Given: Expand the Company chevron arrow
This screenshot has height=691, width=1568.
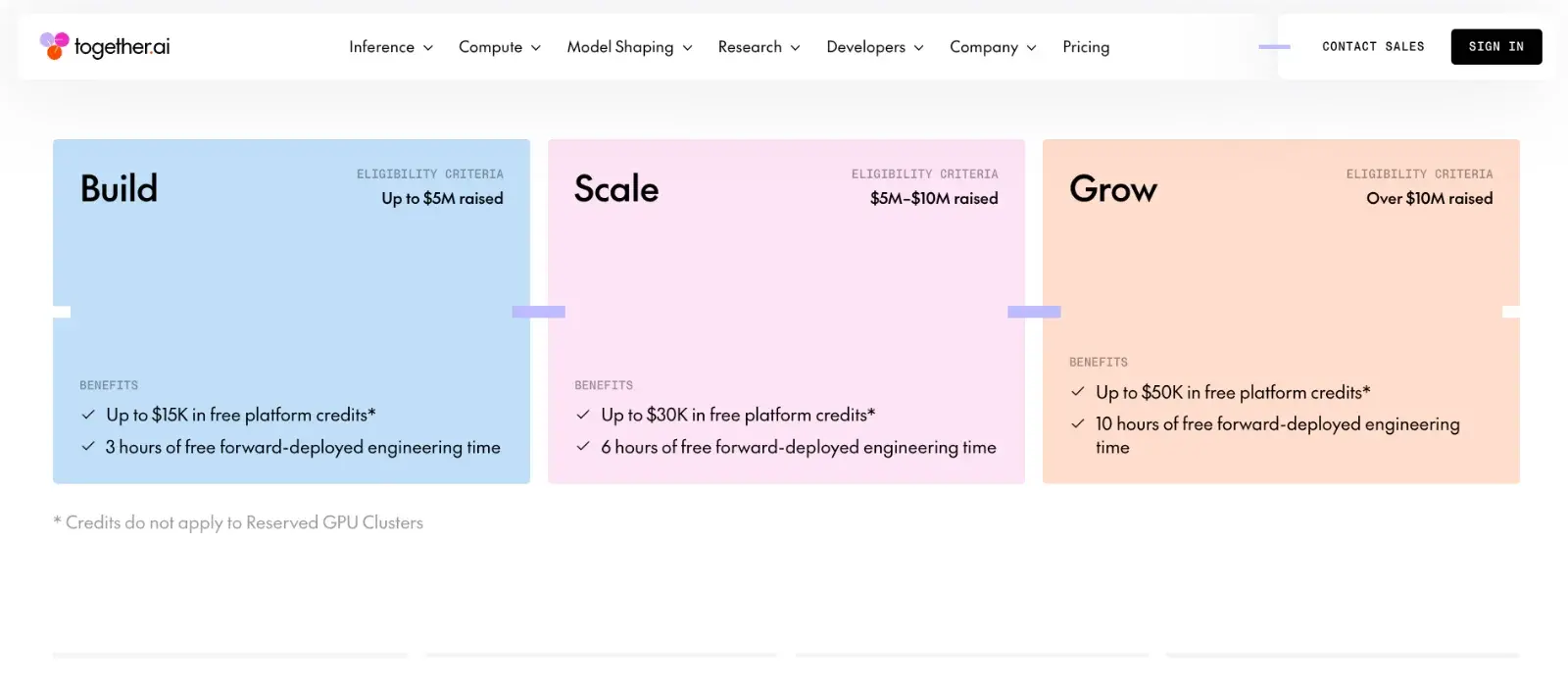Looking at the screenshot, I should click(x=1031, y=48).
